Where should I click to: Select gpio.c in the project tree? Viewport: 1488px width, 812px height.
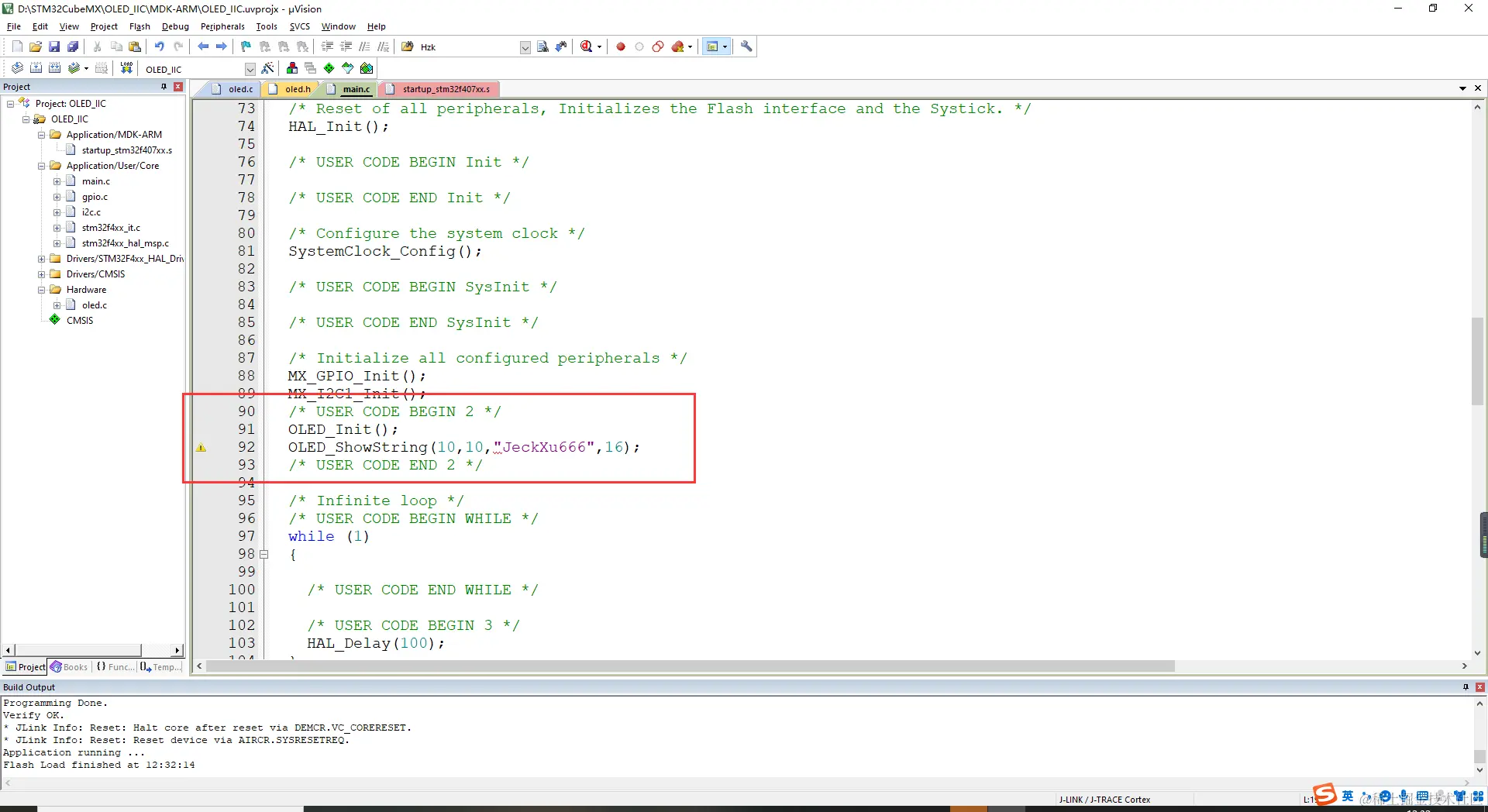95,197
